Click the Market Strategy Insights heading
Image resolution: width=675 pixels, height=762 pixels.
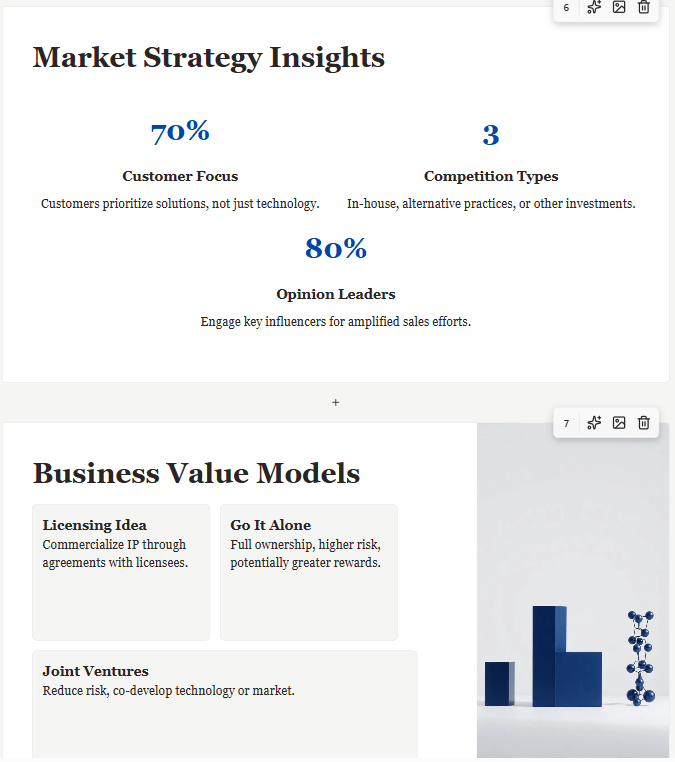pyautogui.click(x=209, y=58)
